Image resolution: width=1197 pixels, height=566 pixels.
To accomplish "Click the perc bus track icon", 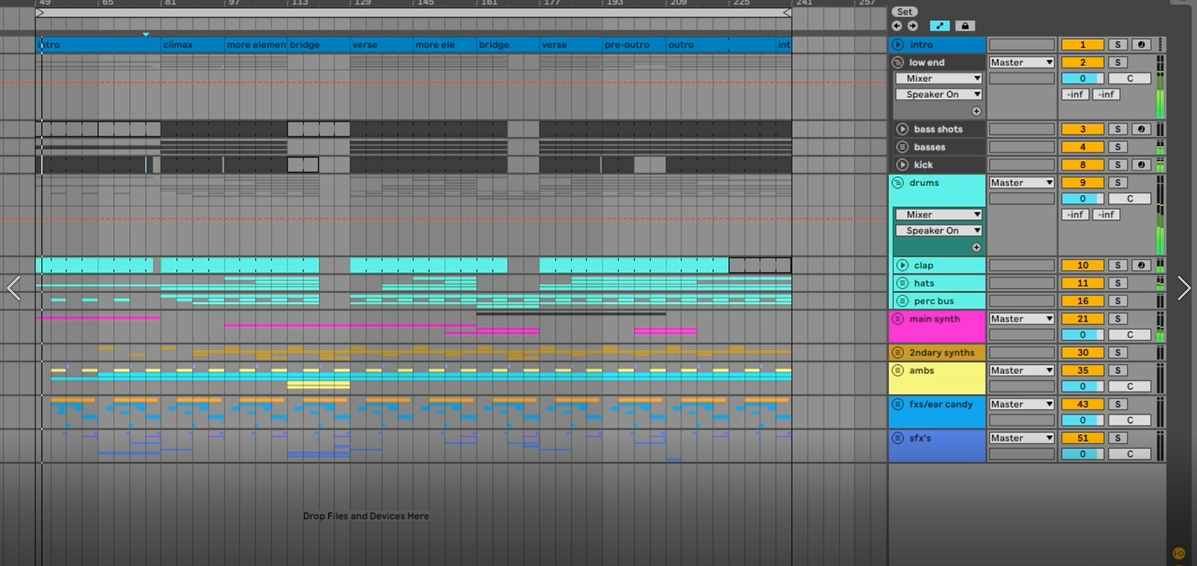I will (x=902, y=301).
